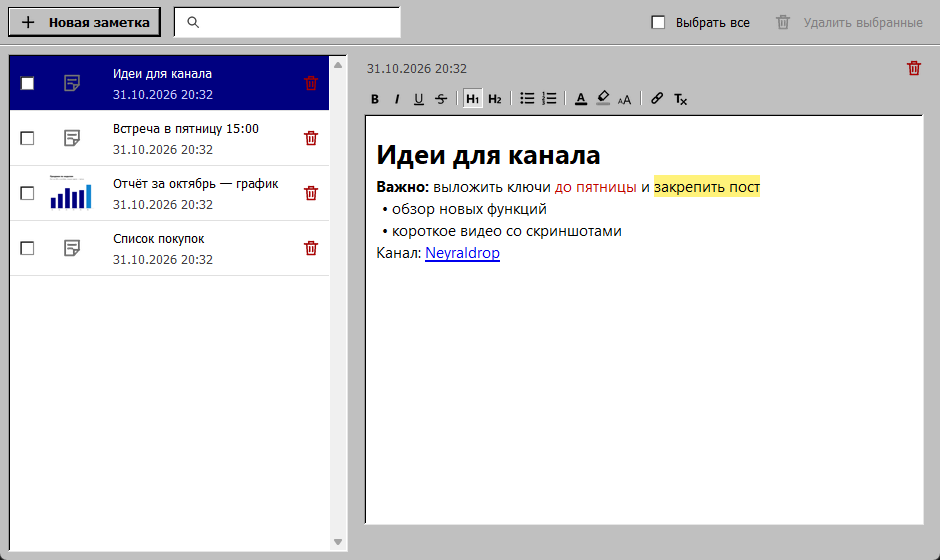The height and width of the screenshot is (560, 940).
Task: Select the note titled 'Идеи для канала'
Action: [x=169, y=83]
